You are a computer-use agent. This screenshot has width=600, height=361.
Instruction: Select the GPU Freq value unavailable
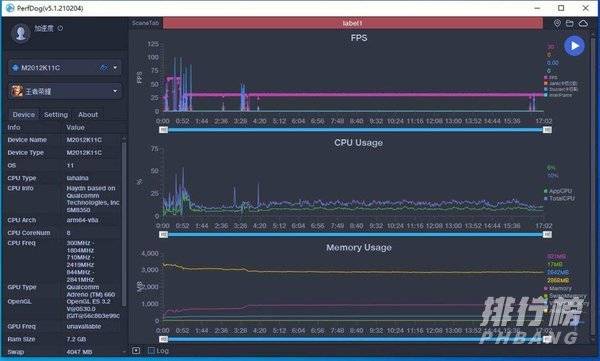coord(84,326)
